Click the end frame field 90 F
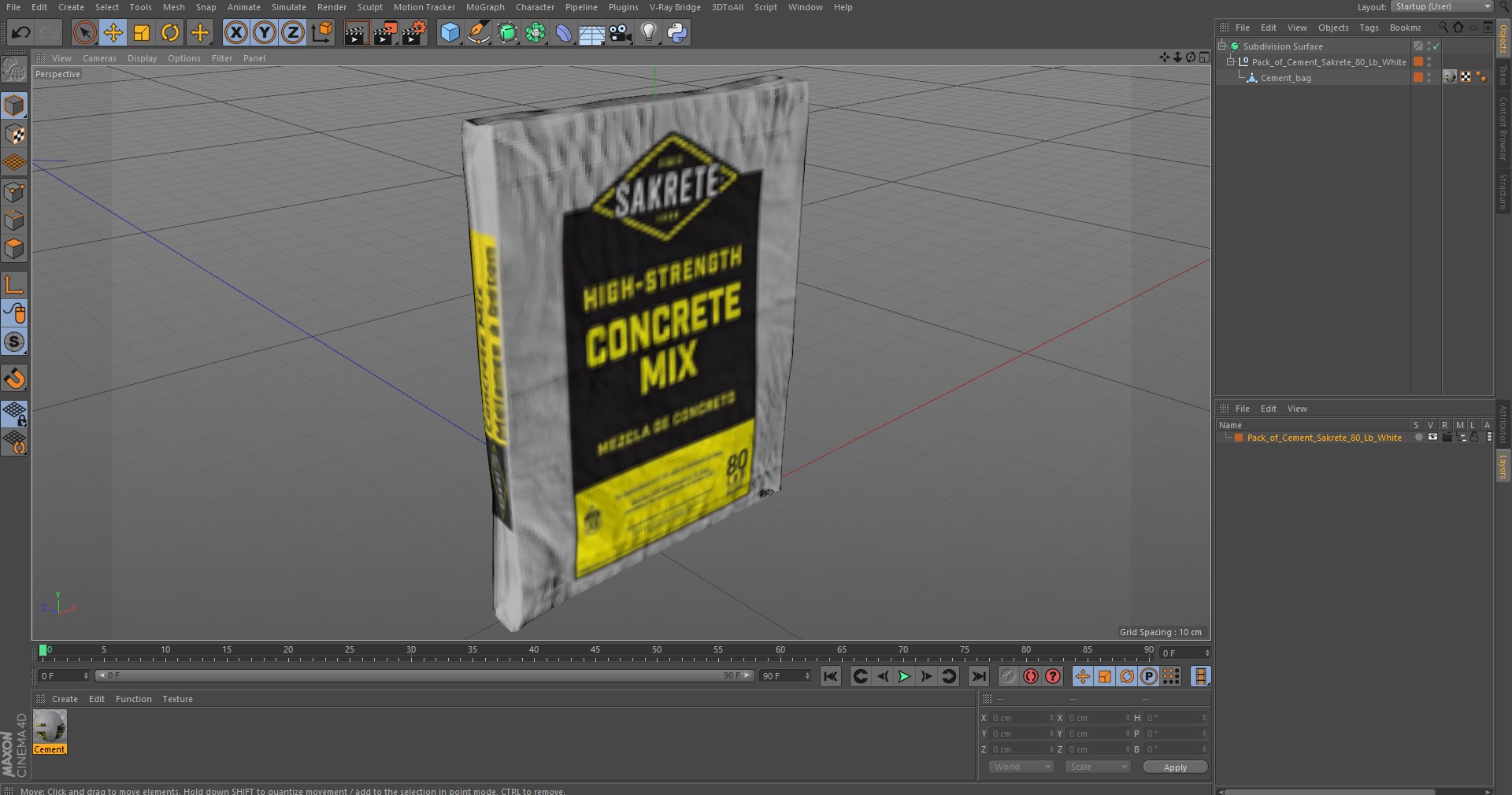The height and width of the screenshot is (795, 1512). [785, 676]
